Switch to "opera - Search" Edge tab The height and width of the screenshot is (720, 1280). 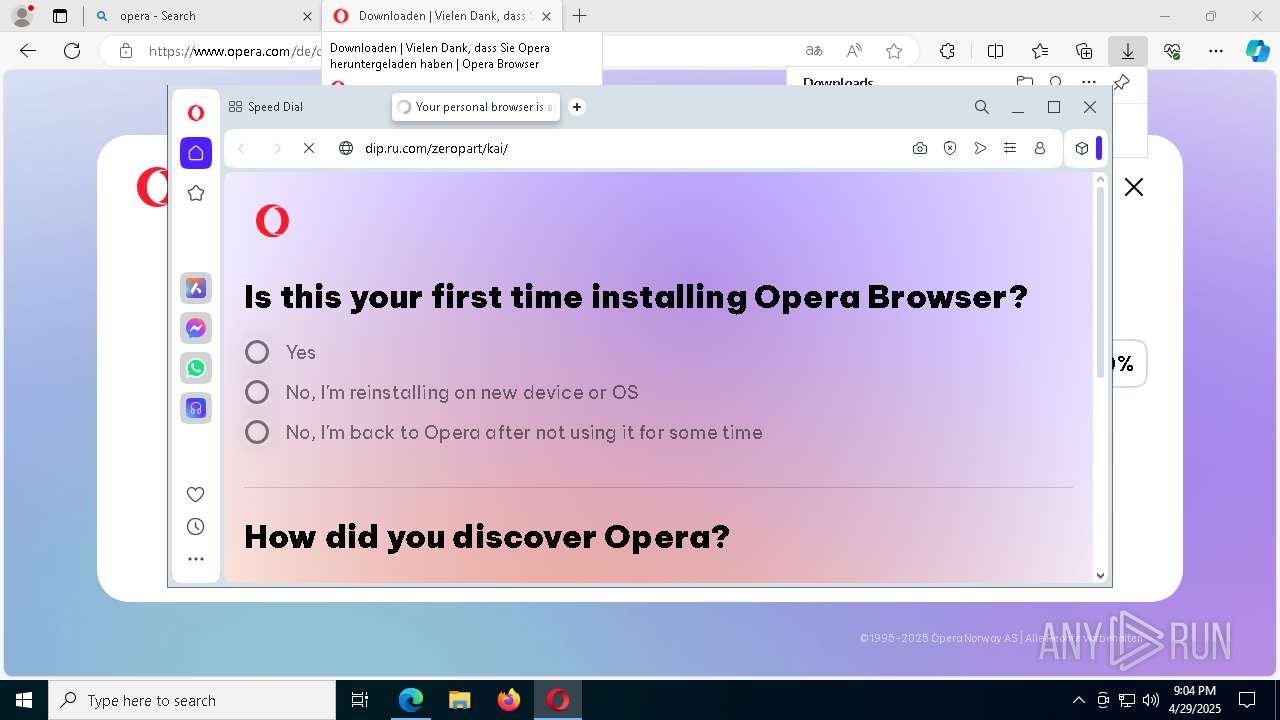[x=203, y=16]
